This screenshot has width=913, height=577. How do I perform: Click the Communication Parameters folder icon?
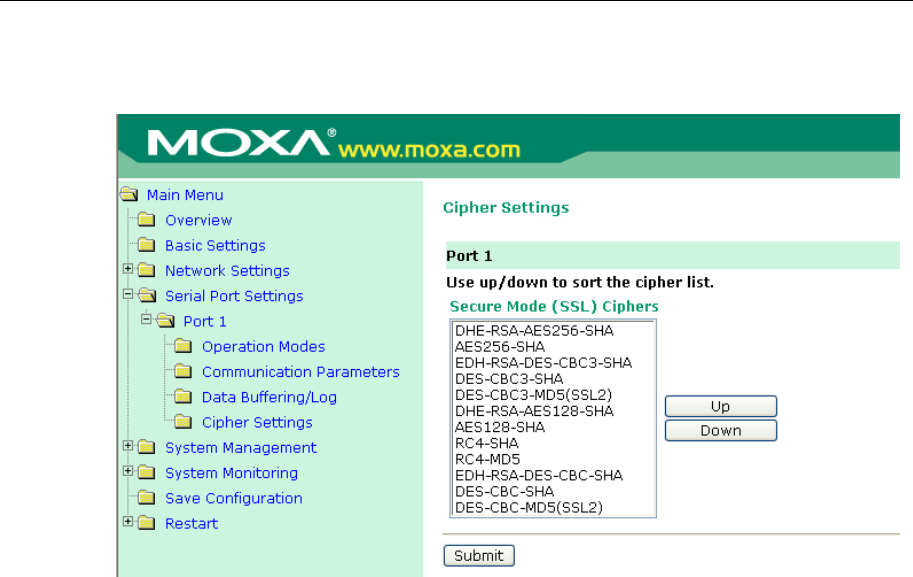183,372
